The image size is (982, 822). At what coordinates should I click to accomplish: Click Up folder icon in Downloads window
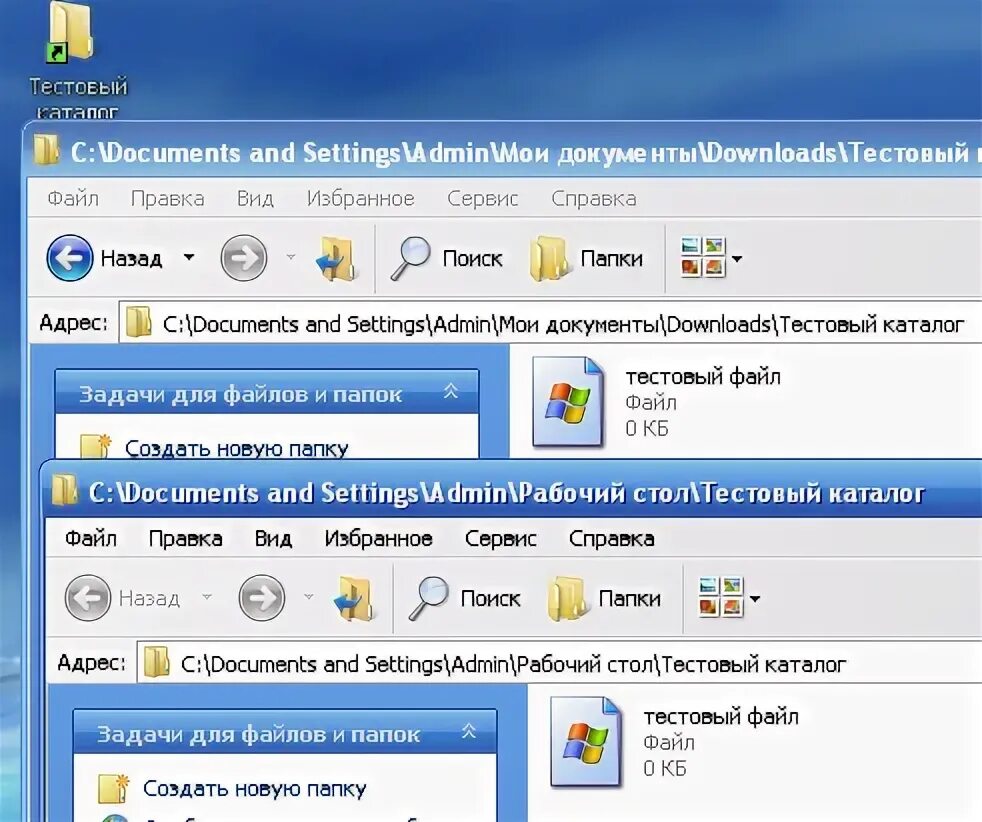coord(338,258)
